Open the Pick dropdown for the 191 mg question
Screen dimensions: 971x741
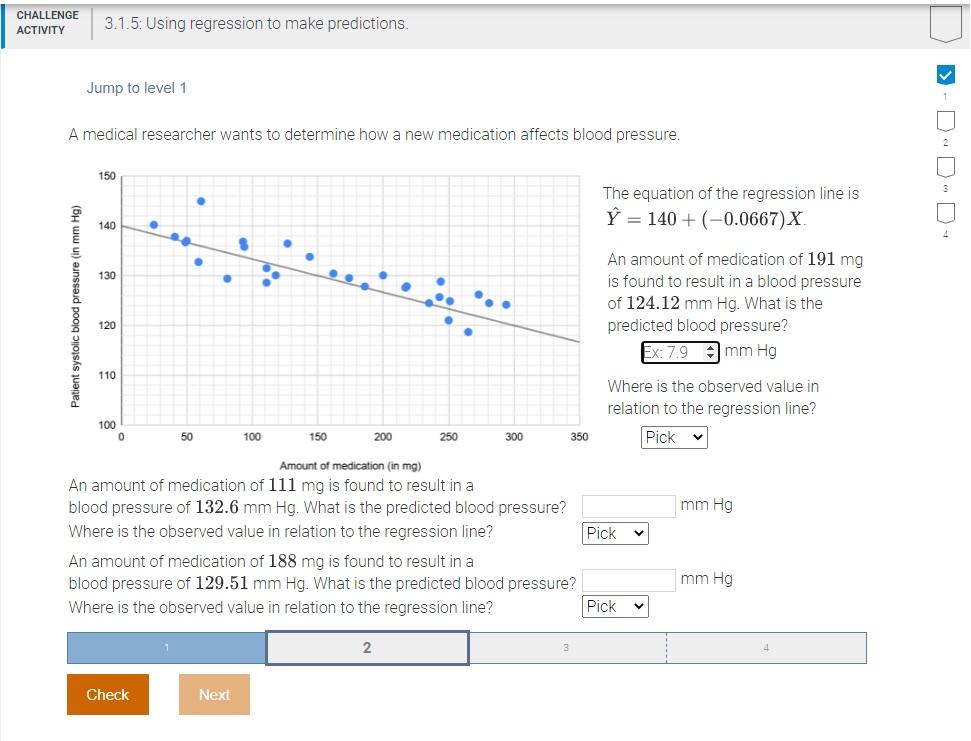pos(673,437)
